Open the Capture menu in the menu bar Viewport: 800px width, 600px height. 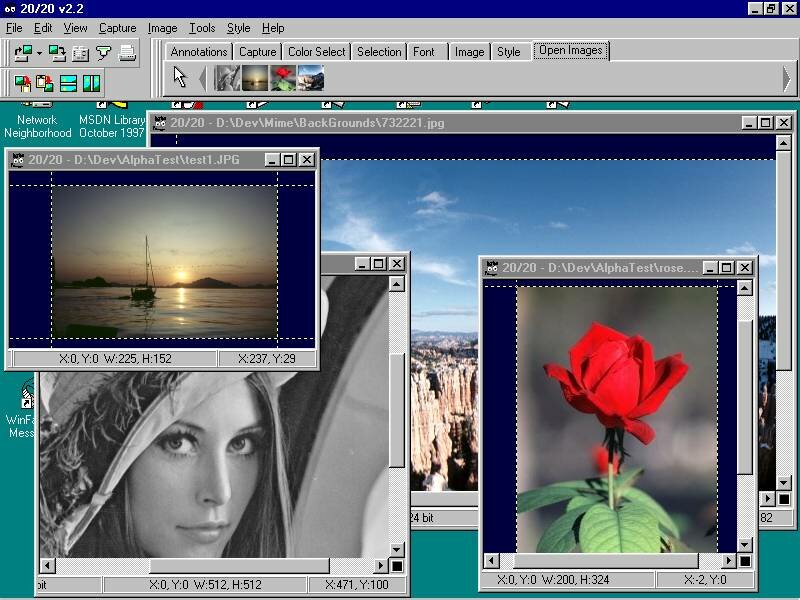coord(117,28)
